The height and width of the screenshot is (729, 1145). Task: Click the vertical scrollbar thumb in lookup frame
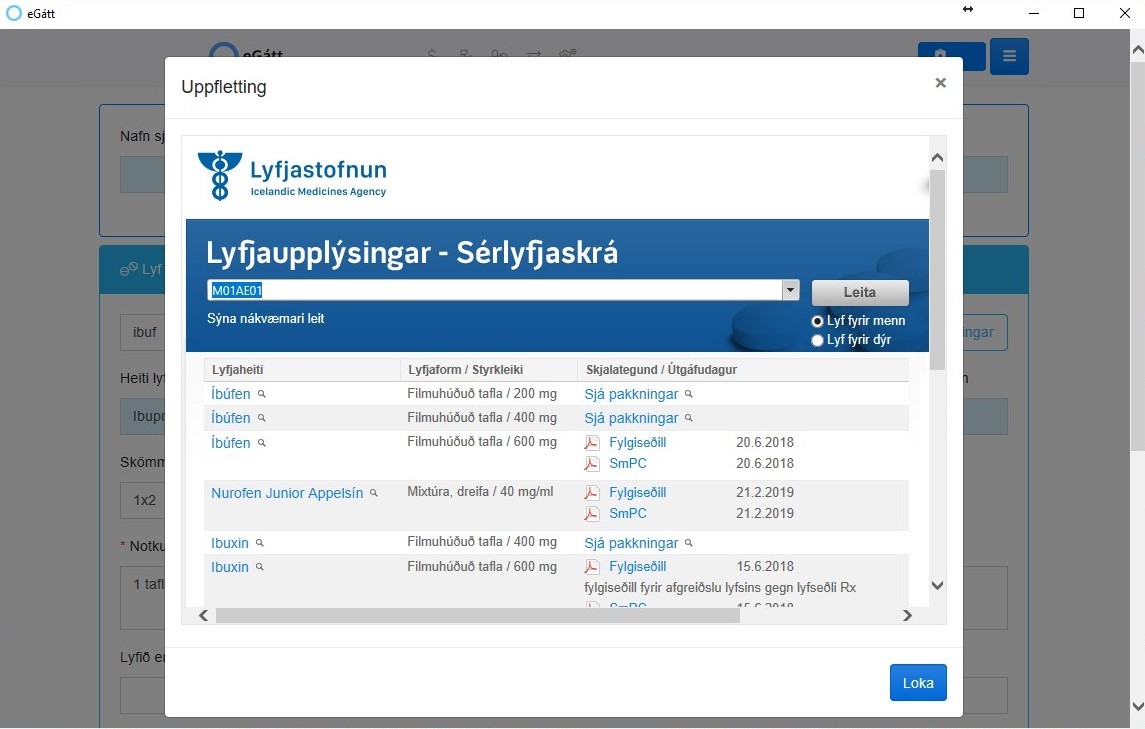(x=938, y=270)
